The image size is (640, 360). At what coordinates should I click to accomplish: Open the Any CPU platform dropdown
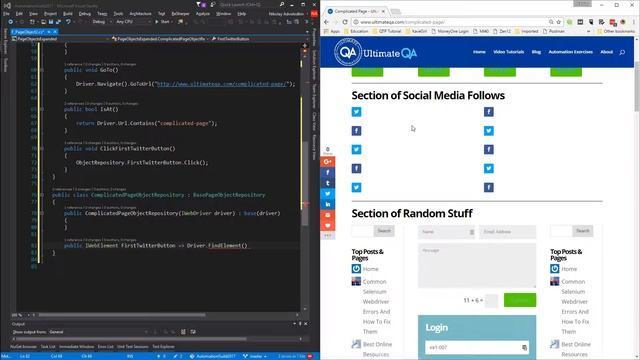click(x=133, y=22)
